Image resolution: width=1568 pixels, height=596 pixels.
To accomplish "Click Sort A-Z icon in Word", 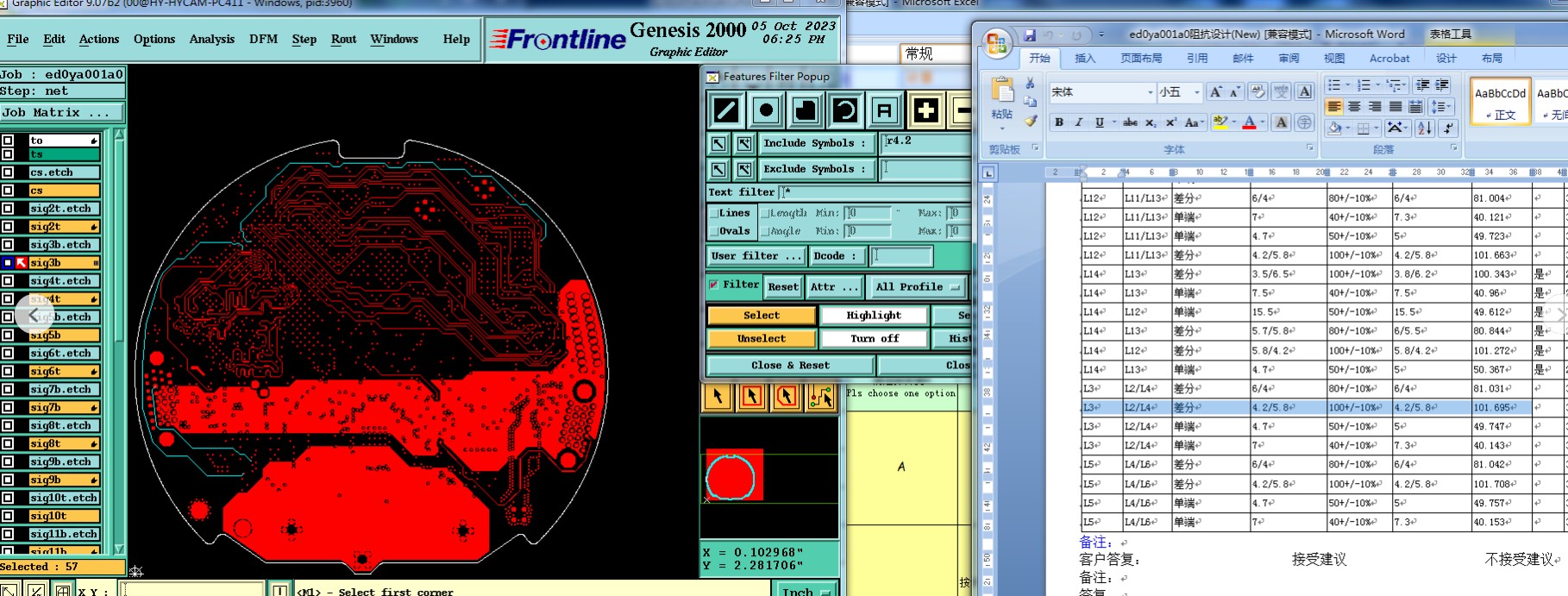I will tap(1425, 128).
